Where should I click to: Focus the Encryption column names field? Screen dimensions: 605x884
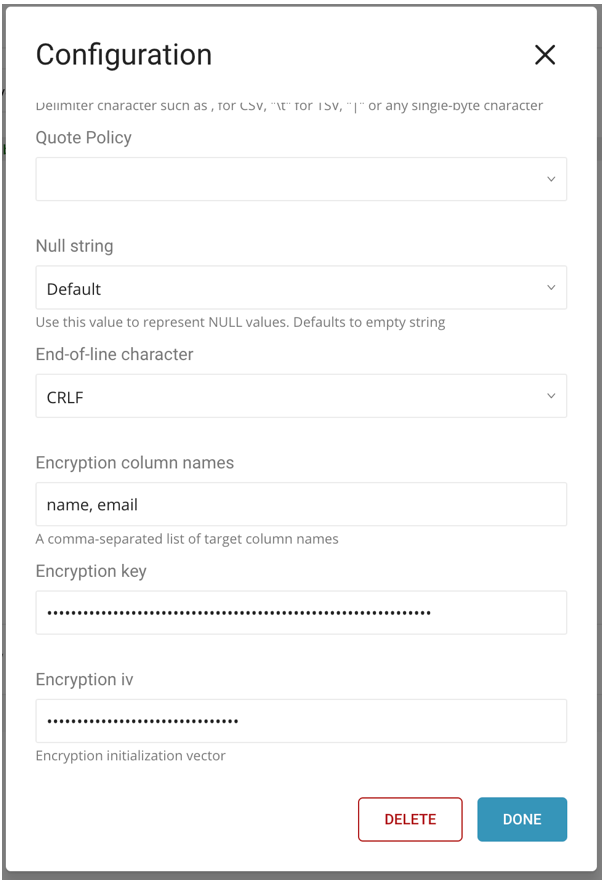pos(300,505)
